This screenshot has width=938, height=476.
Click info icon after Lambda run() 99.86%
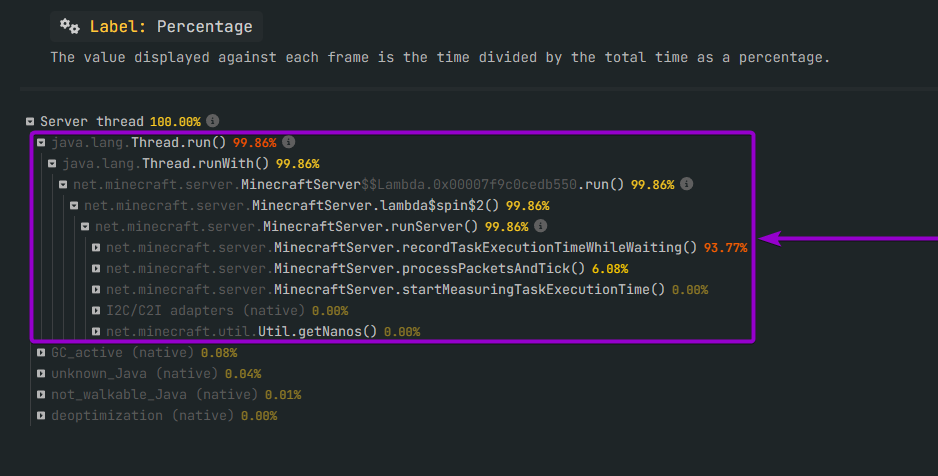coord(687,184)
